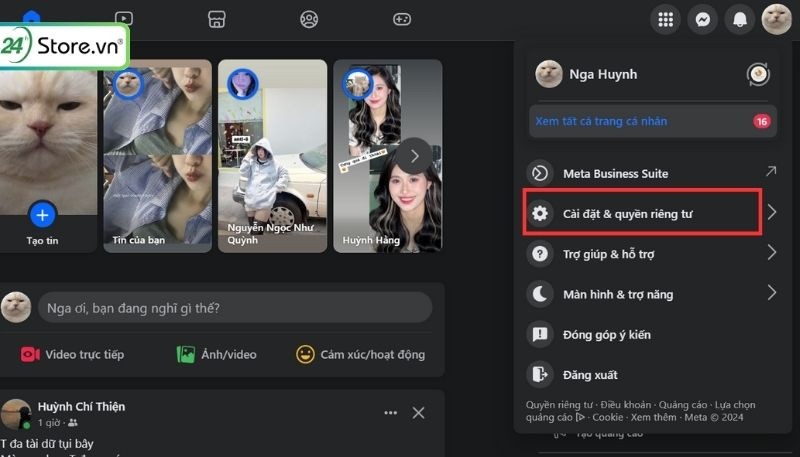Open the Marketplace icon in top navigation

click(x=216, y=18)
